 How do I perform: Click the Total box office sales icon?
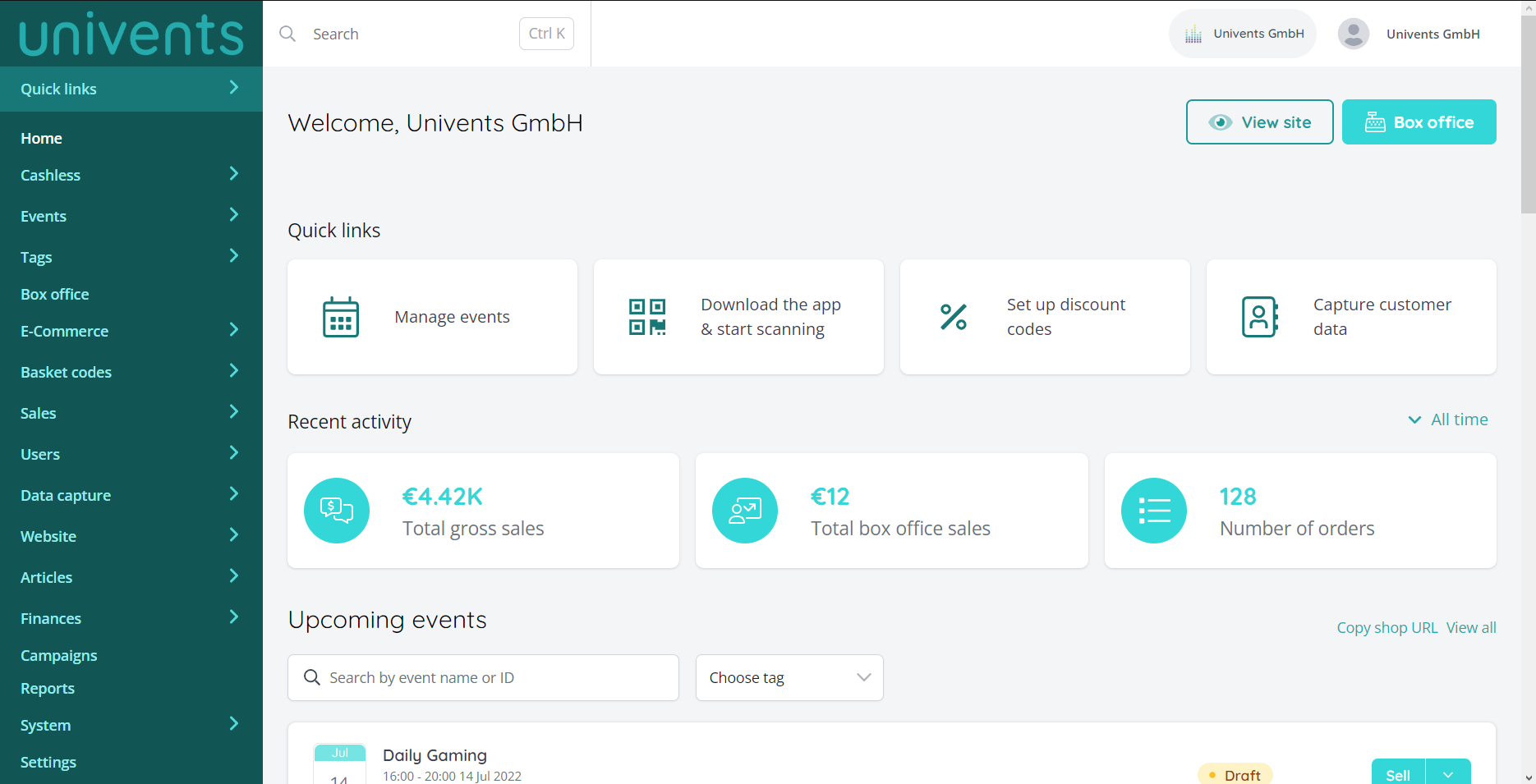pyautogui.click(x=745, y=511)
